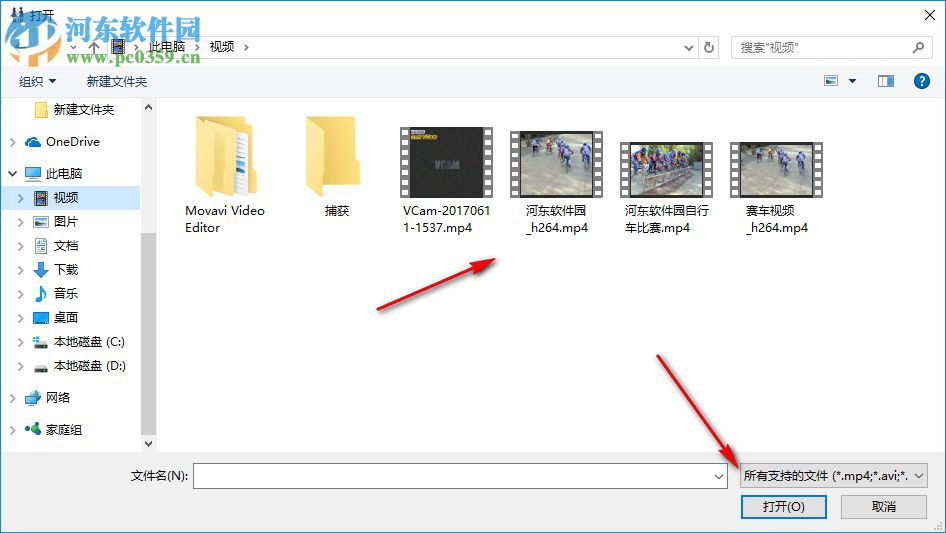Expand the 视频 tree node
Viewport: 946px width, 533px height.
(x=21, y=198)
